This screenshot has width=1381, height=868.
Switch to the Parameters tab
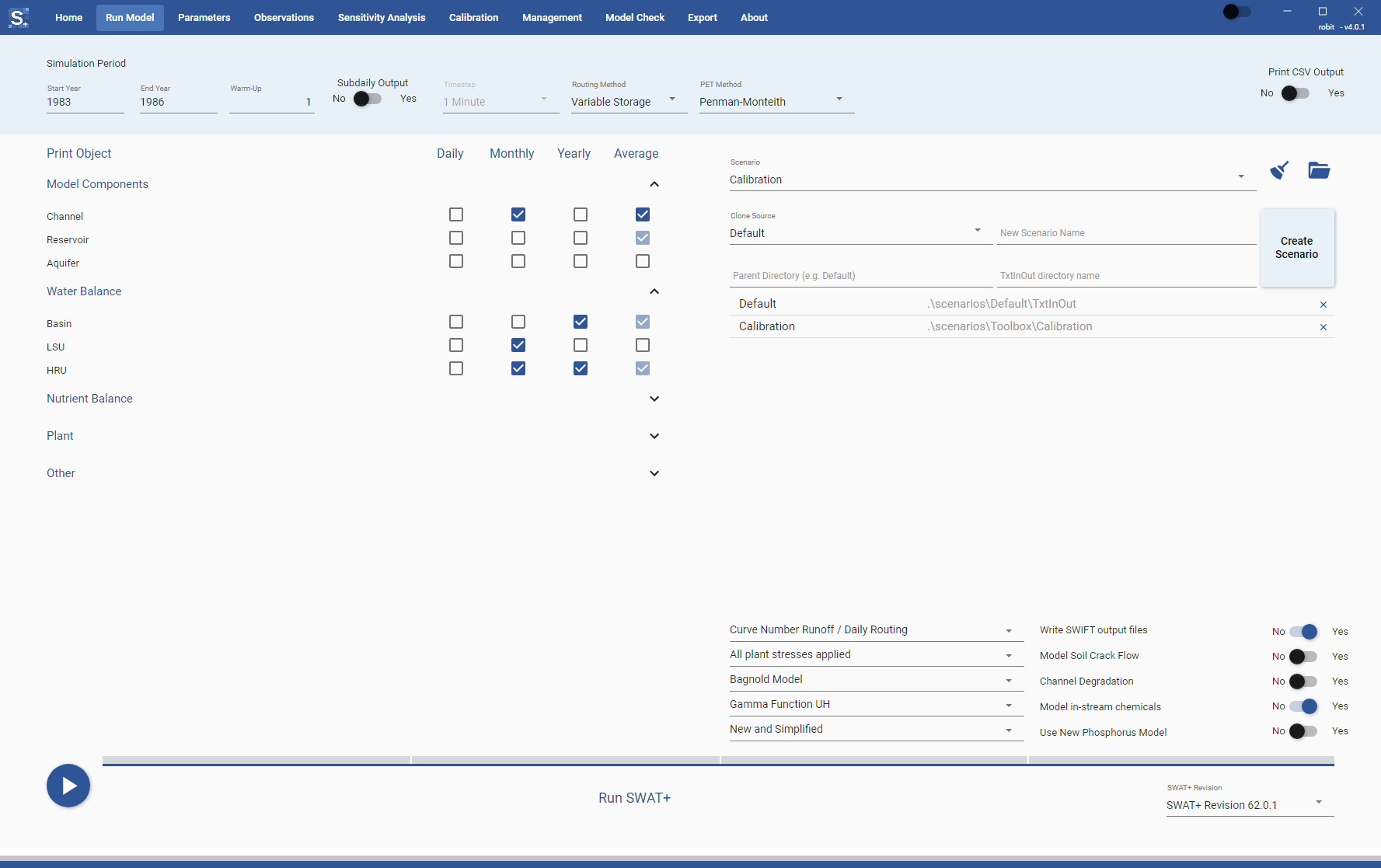204,18
